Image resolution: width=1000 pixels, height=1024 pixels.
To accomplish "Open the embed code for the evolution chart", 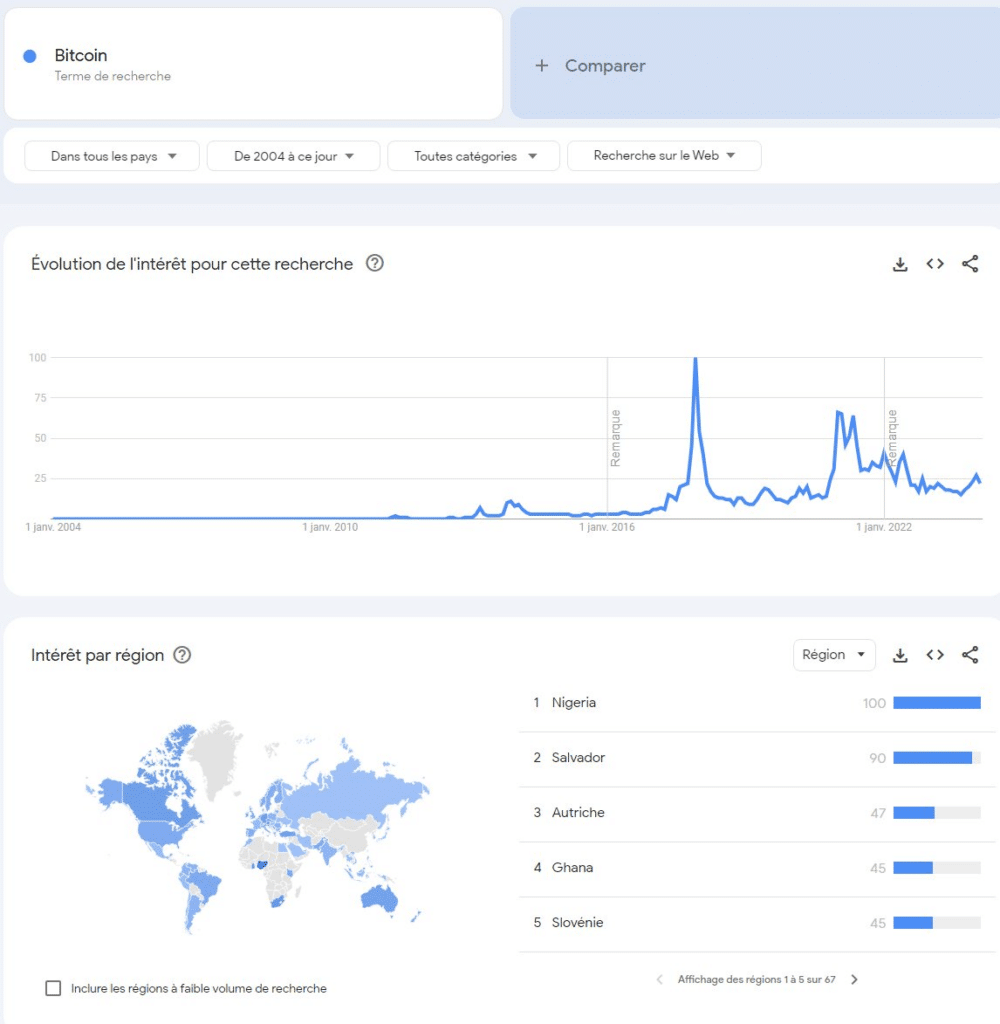I will (x=934, y=264).
